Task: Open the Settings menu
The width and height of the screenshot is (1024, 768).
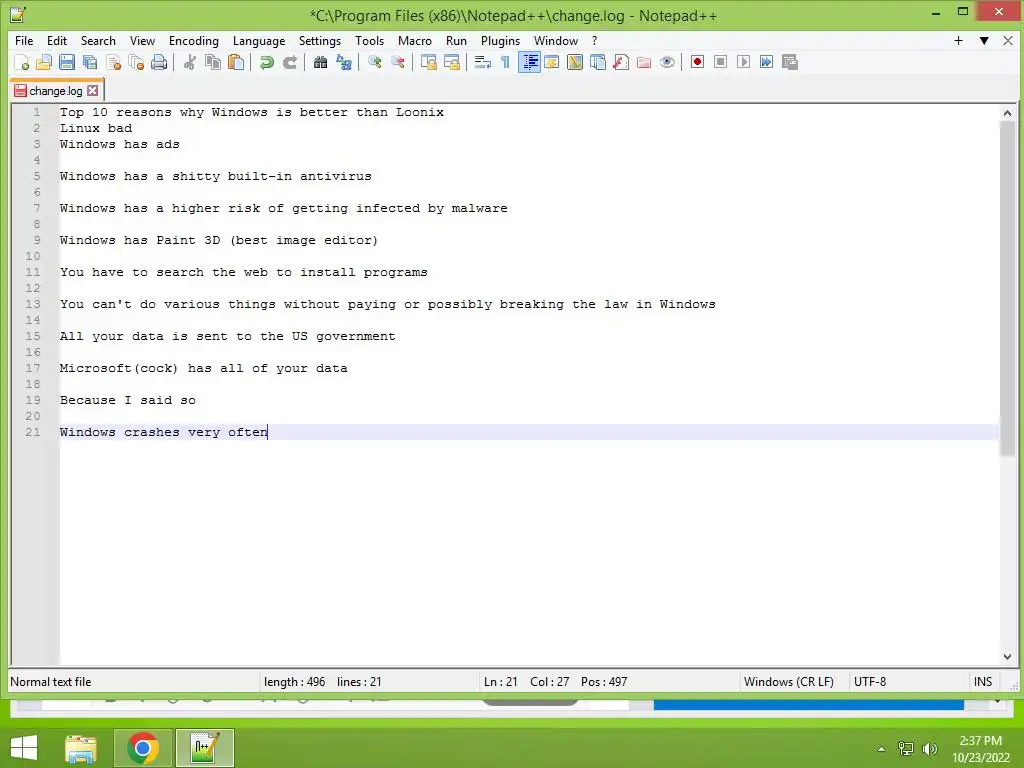Action: 320,40
